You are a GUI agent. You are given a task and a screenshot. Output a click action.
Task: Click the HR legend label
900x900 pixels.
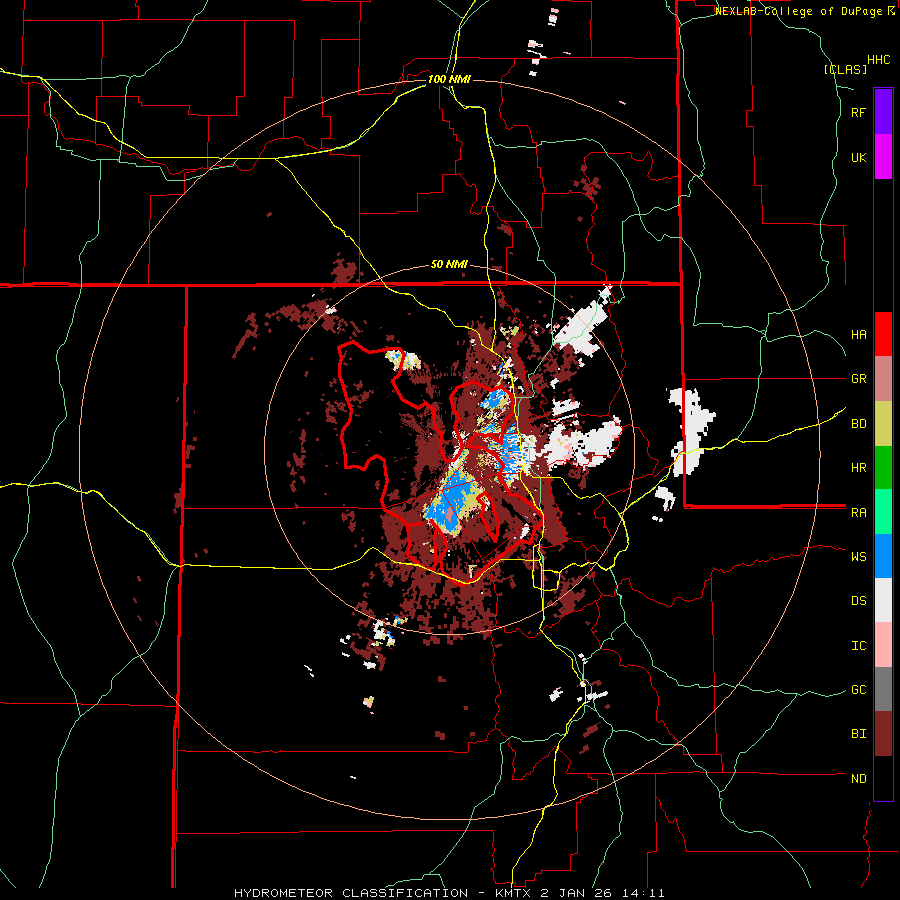(x=859, y=468)
